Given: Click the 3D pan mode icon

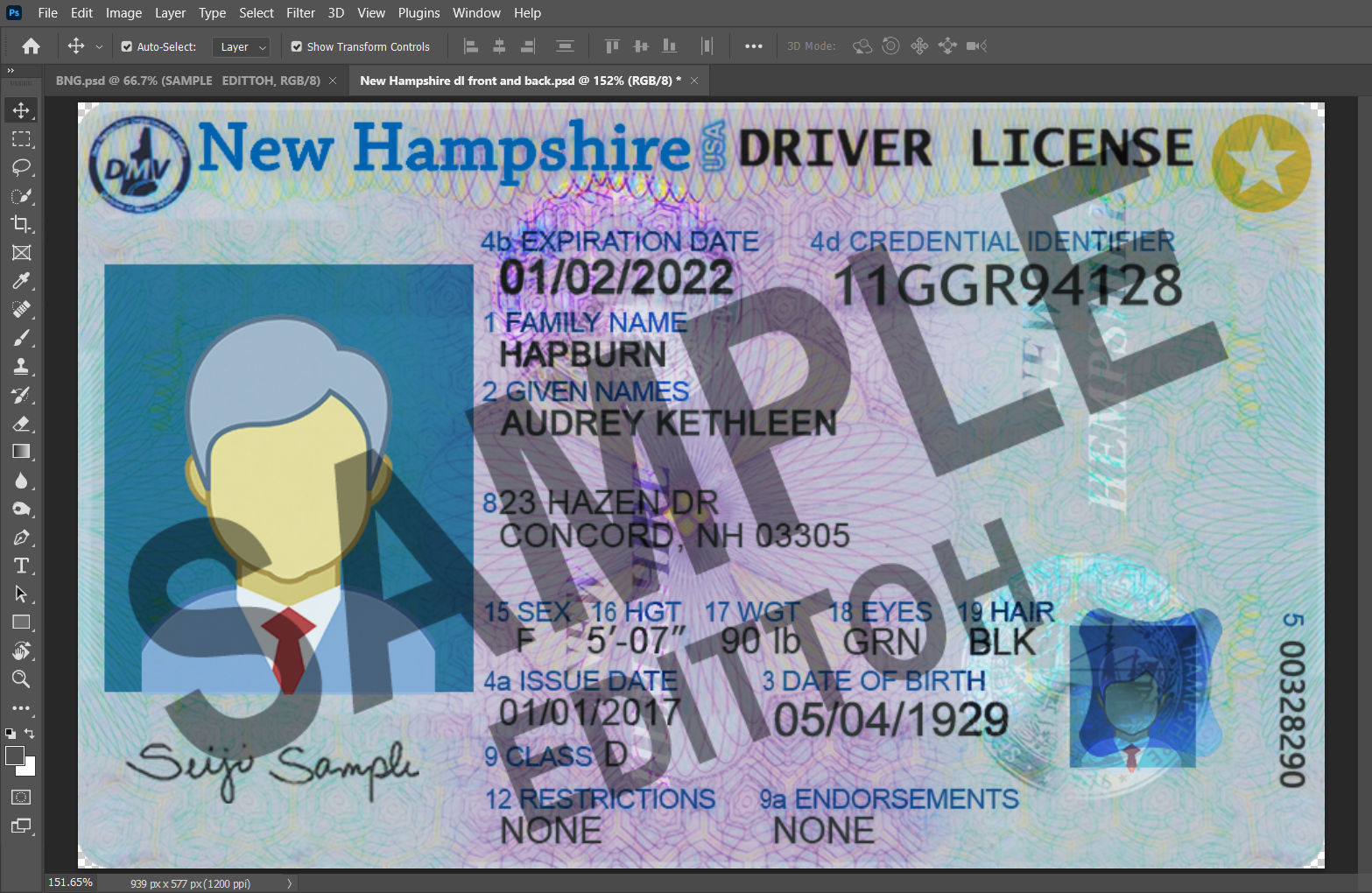Looking at the screenshot, I should [919, 46].
